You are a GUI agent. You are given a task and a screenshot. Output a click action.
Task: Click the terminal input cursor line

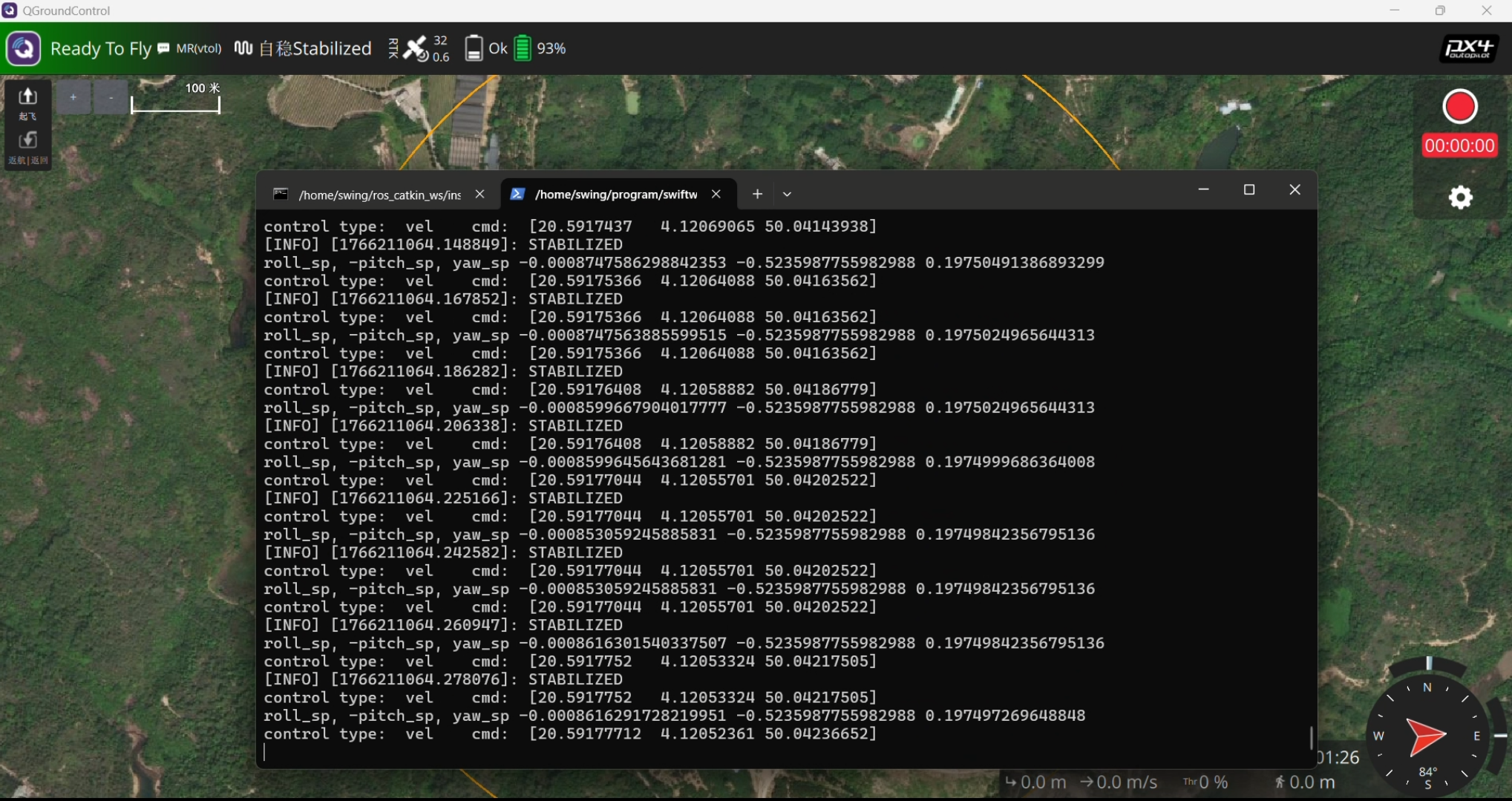tap(786, 753)
